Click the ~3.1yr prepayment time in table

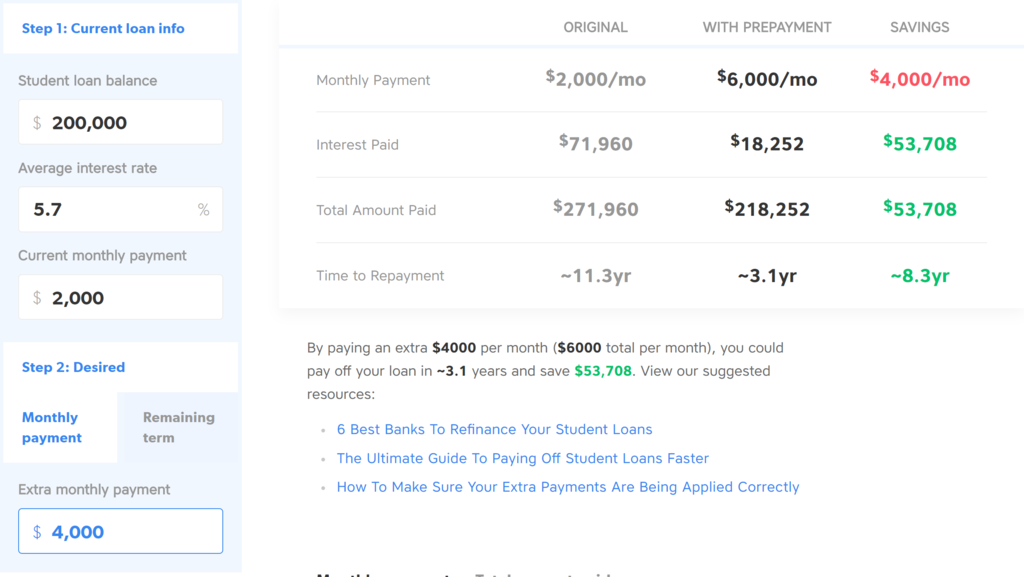coord(767,275)
